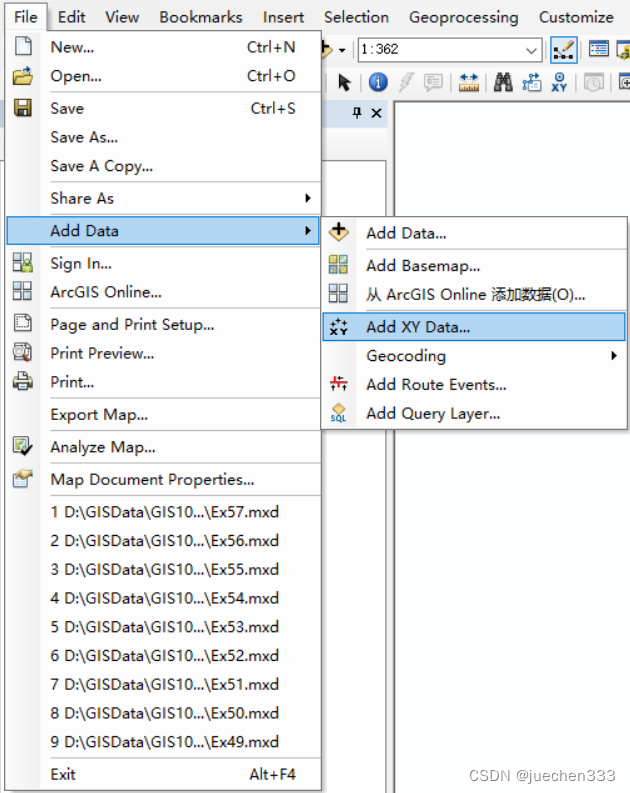
Task: Open the Customize menu
Action: 576,17
